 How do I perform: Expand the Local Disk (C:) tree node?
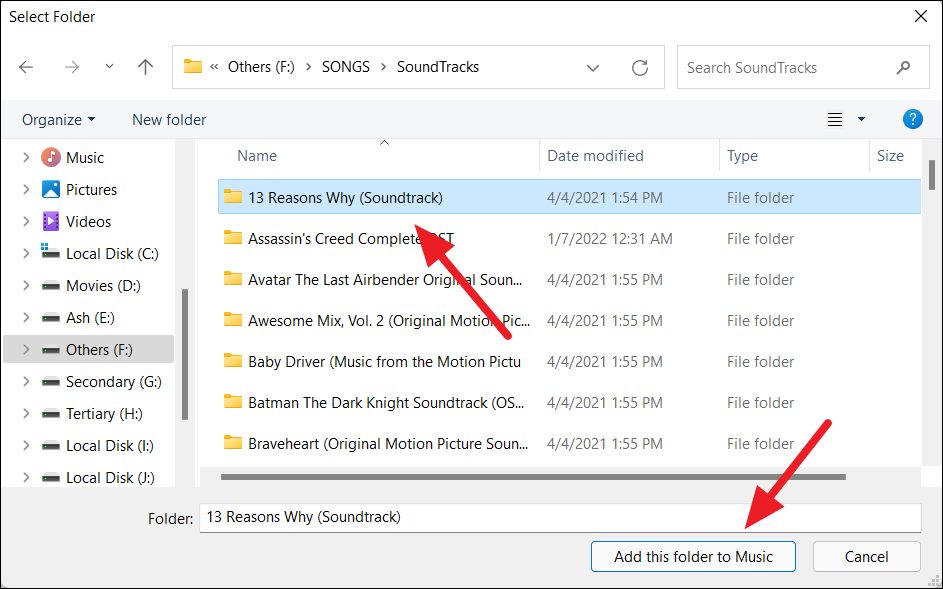[27, 254]
